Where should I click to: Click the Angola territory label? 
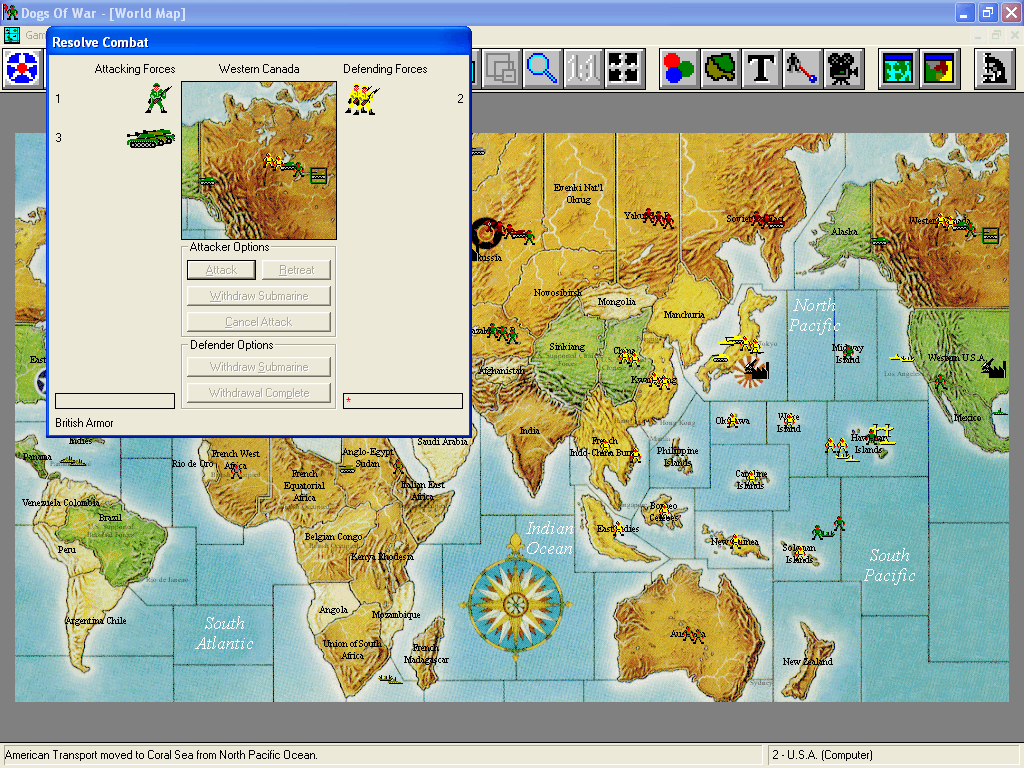tap(333, 610)
